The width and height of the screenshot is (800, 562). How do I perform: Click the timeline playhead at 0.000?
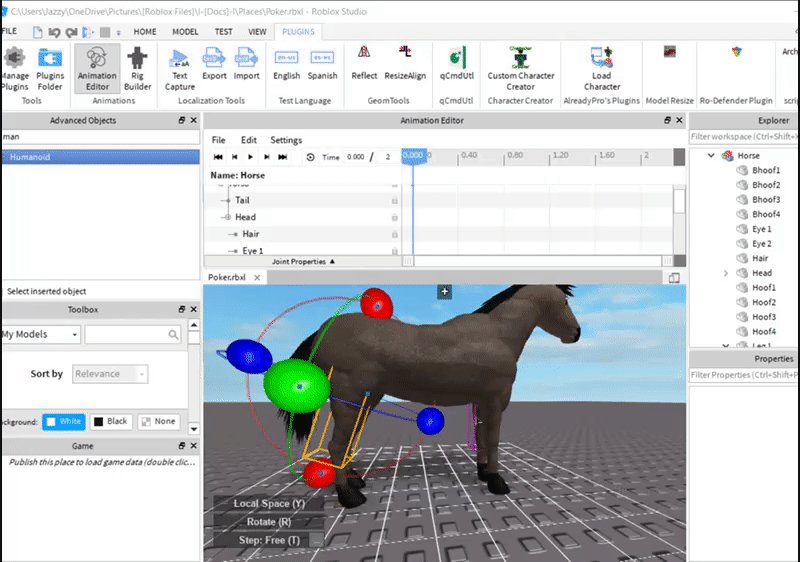[x=413, y=156]
